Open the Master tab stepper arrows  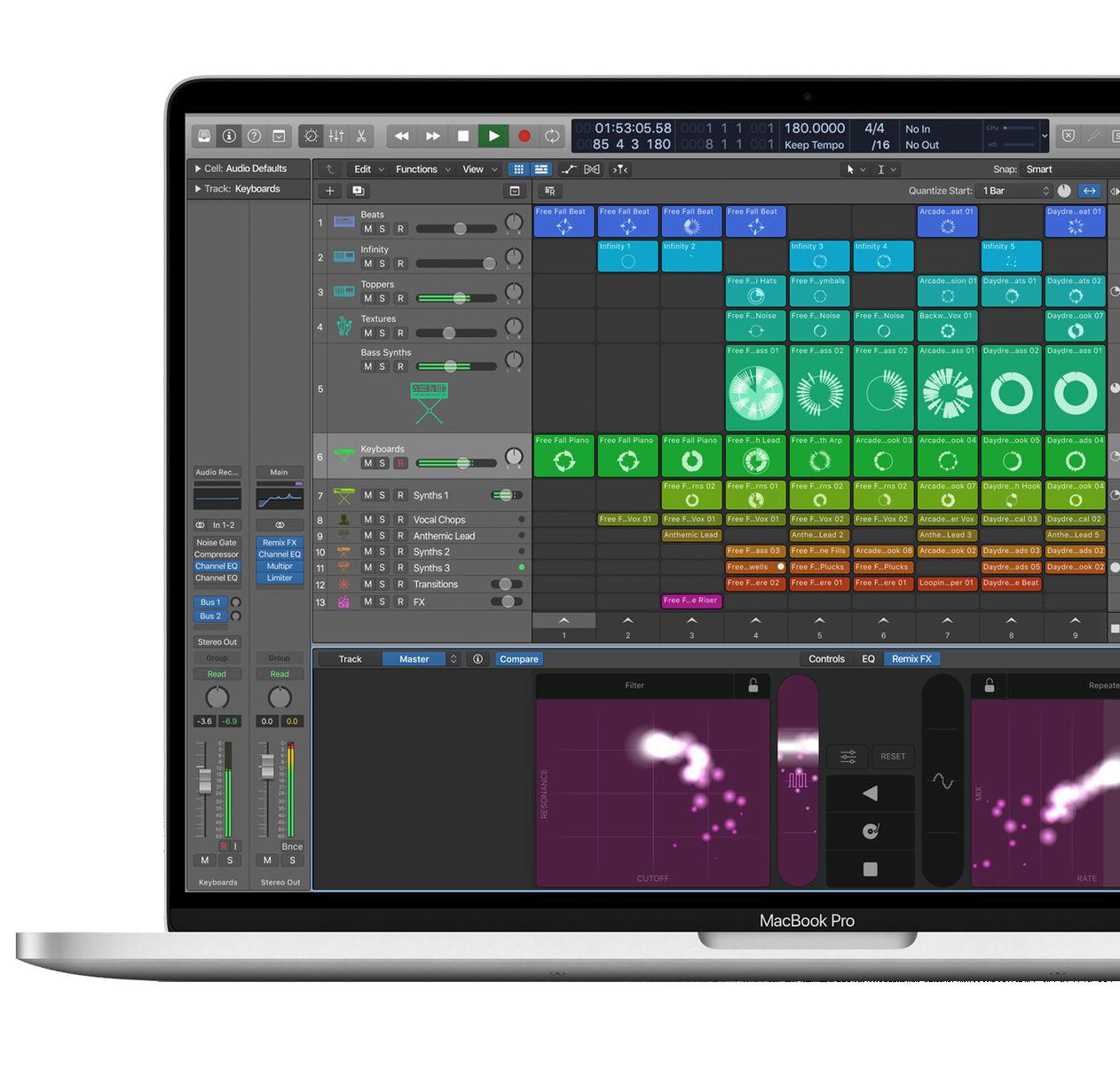click(x=454, y=659)
